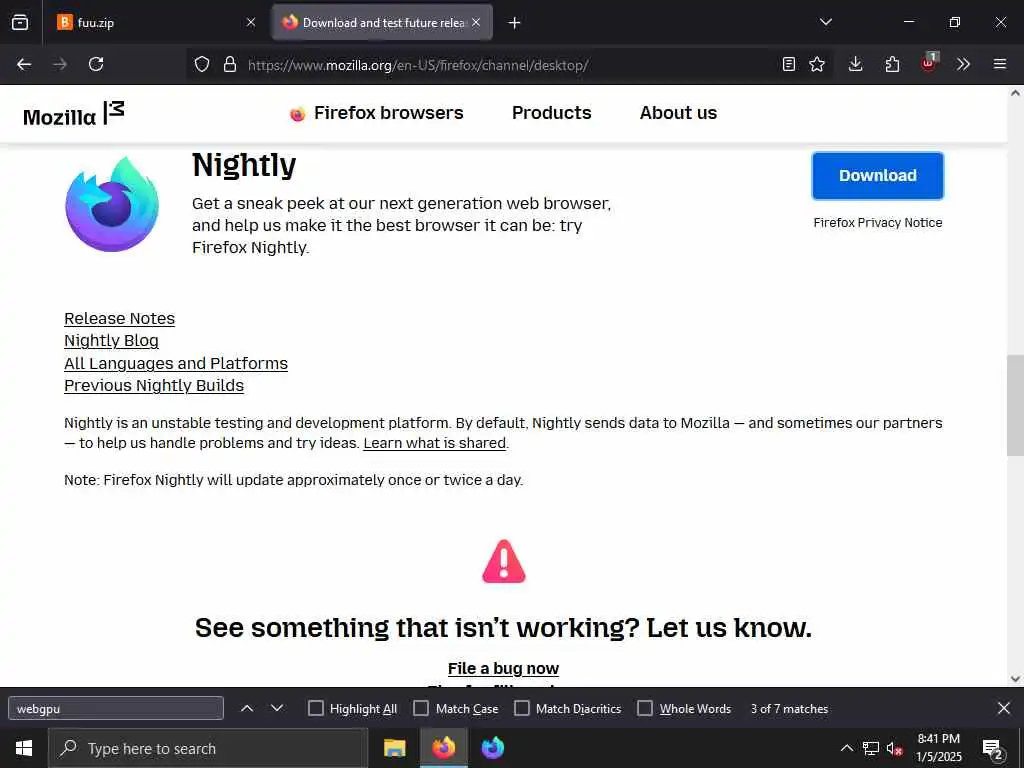Screen dimensions: 1024x768
Task: Go back one page
Action: pos(24,64)
